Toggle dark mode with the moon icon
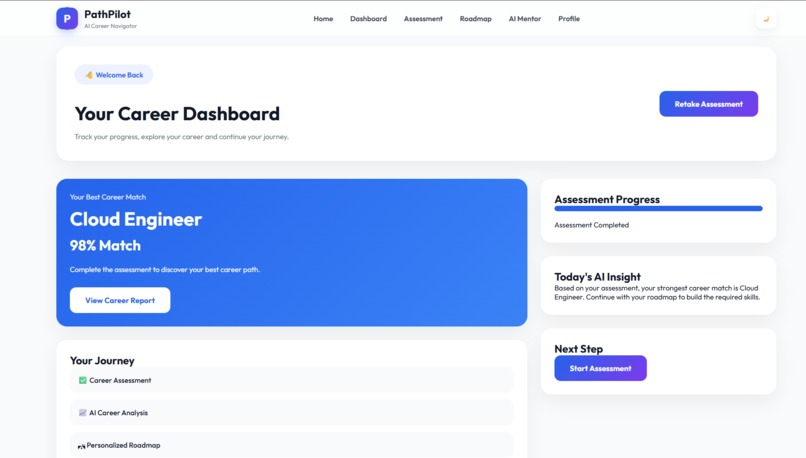Screen dimensions: 806x458 [x=766, y=19]
